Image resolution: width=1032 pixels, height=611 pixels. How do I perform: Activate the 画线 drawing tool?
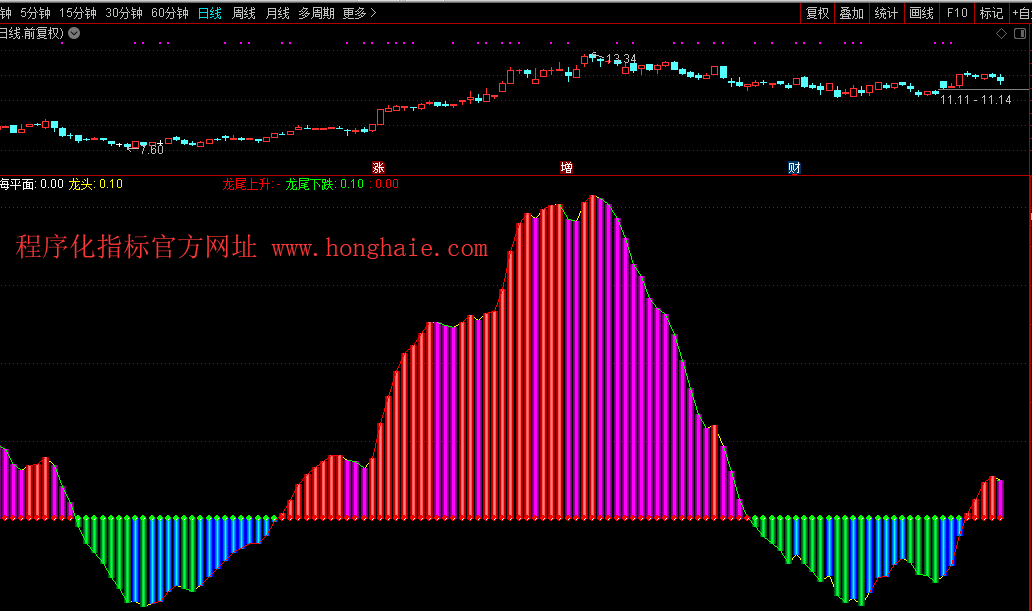tap(921, 13)
